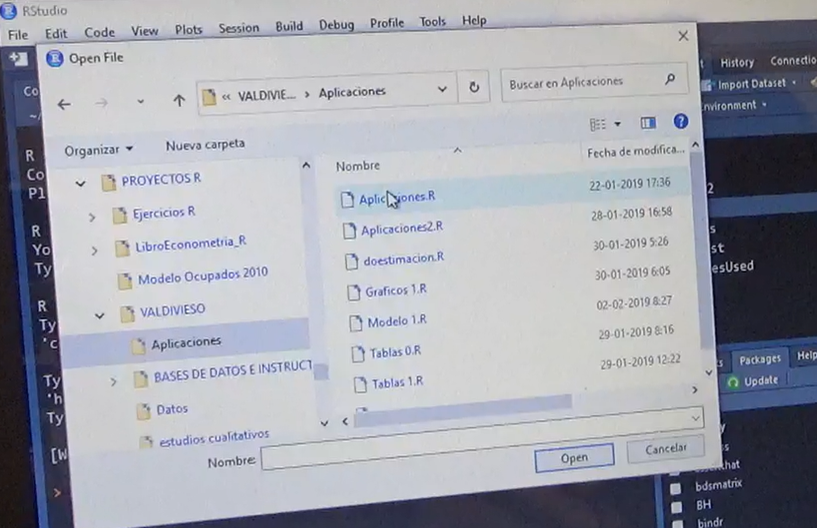Click the Modelo 1.R file icon
Screen dimensions: 817x528
(356, 323)
